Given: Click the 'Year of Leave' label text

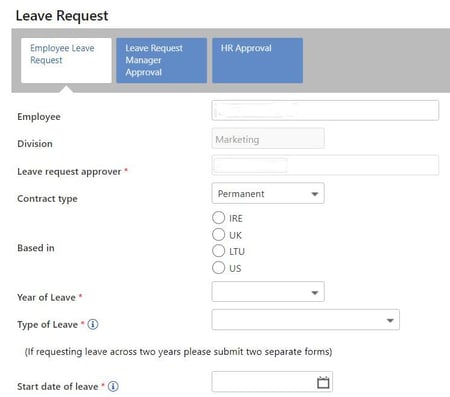Looking at the screenshot, I should tap(46, 297).
